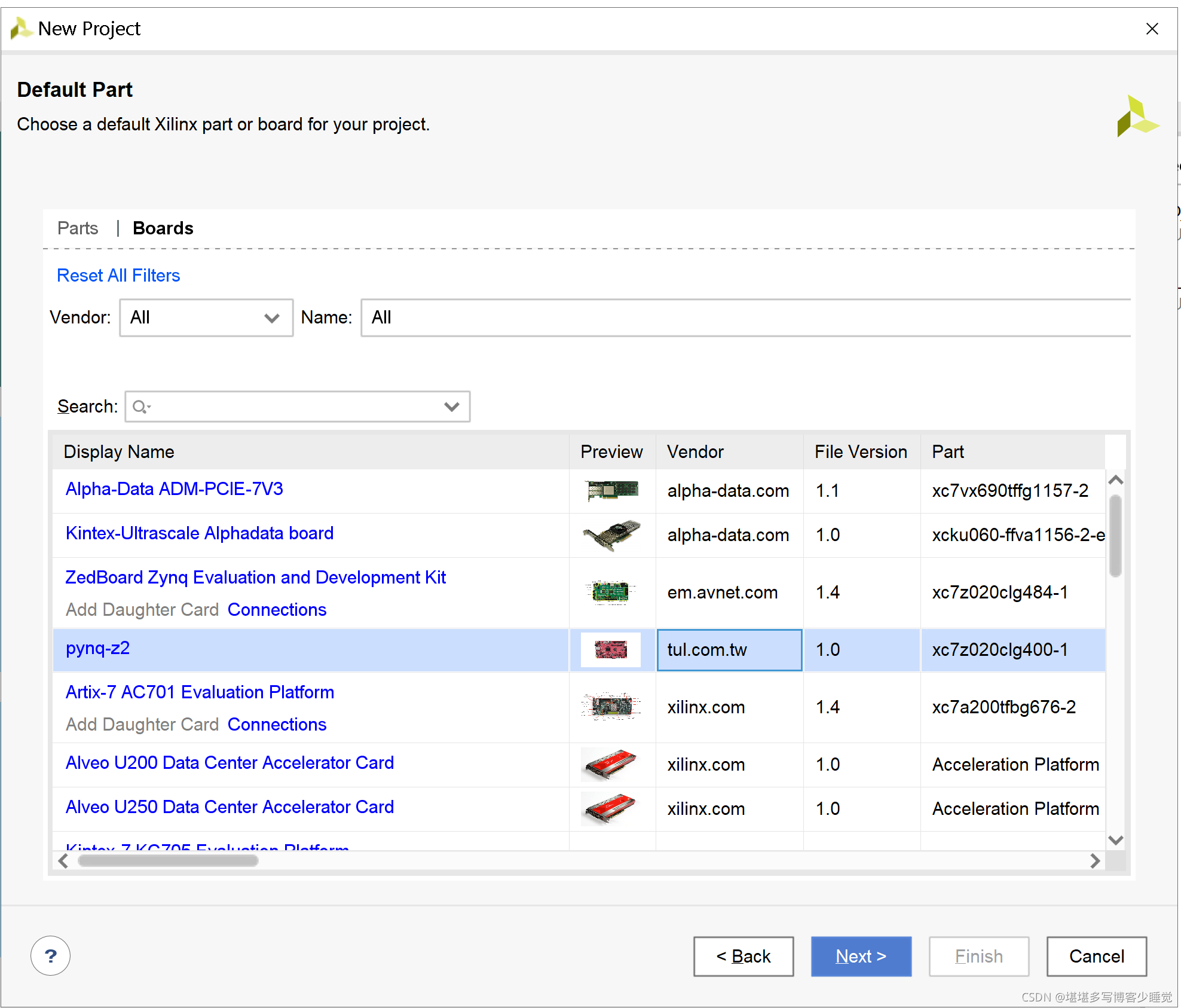
Task: Click the horizontal scrollbar thumb
Action: (168, 861)
